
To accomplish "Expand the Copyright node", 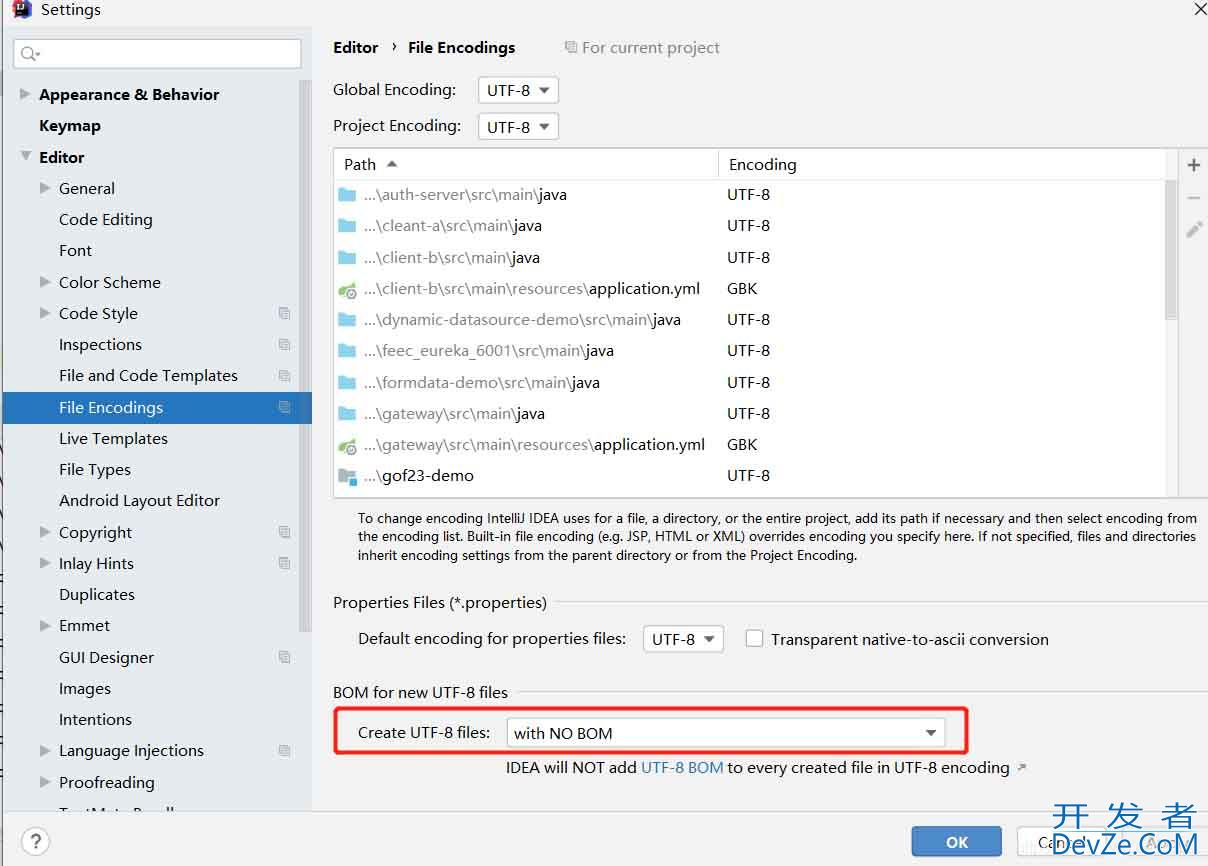I will click(45, 532).
